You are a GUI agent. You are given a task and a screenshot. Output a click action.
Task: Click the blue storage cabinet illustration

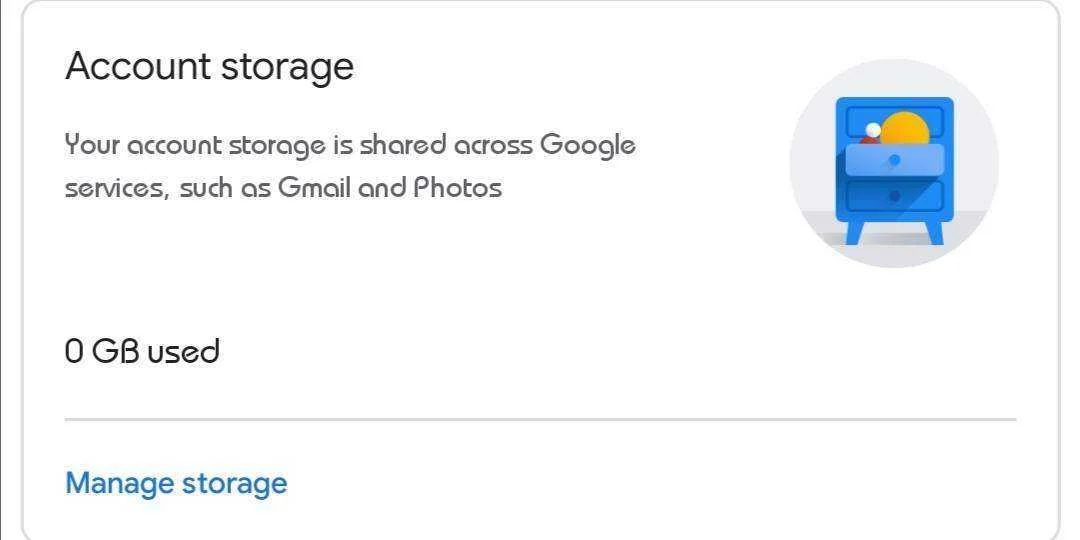(x=894, y=170)
